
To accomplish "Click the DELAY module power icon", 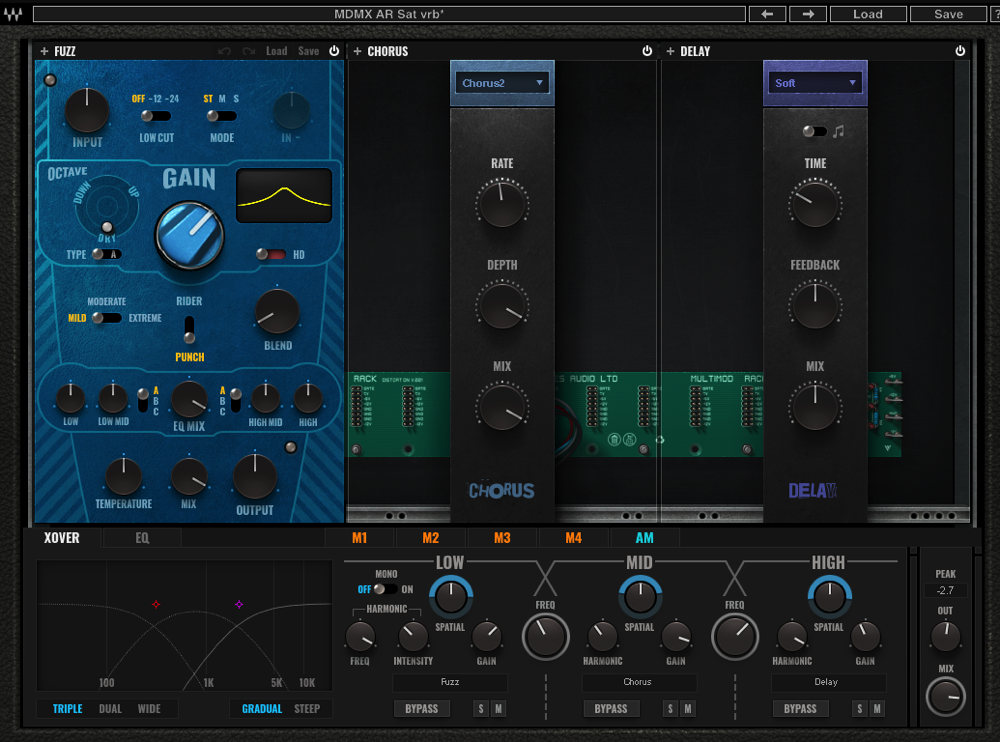I will (960, 51).
